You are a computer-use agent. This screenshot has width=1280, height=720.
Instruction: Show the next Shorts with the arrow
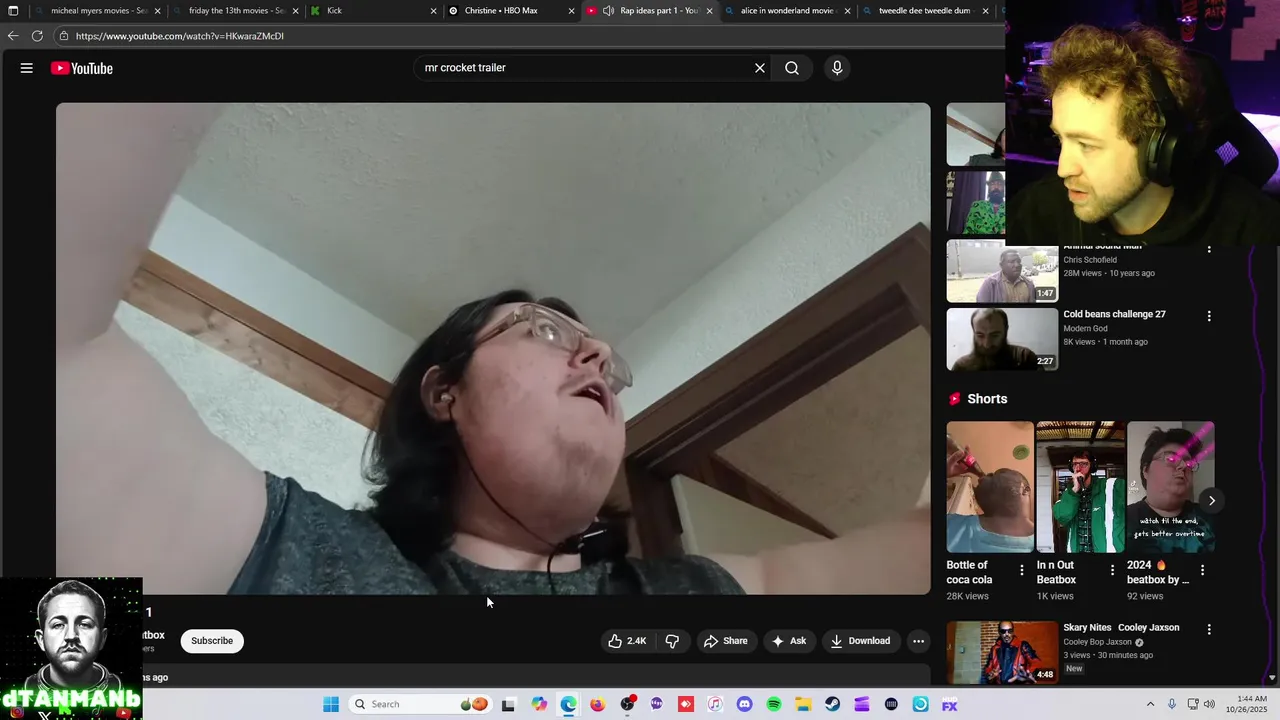[x=1211, y=500]
